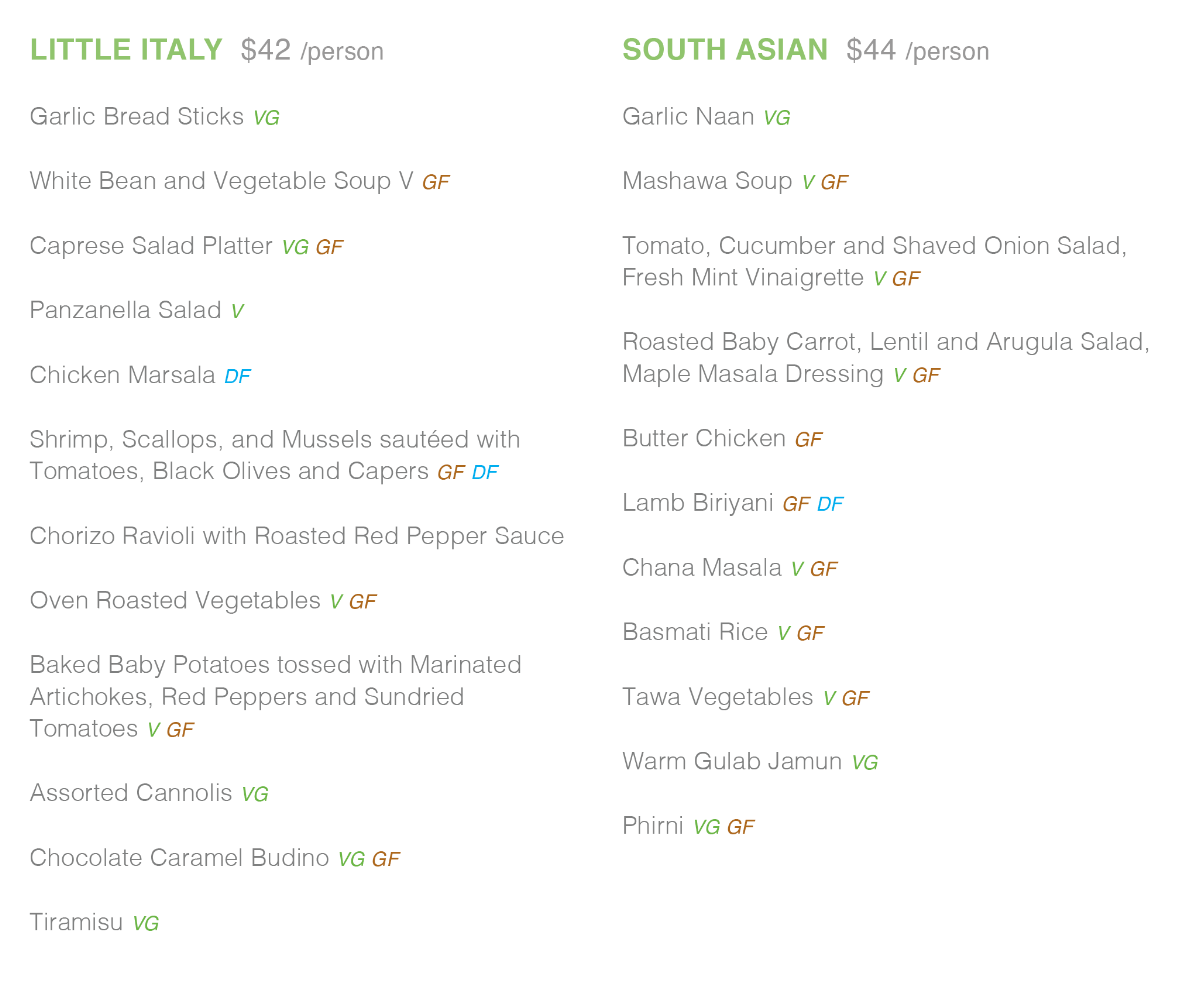Click the VG tag next to Tiramisu
Image resolution: width=1200 pixels, height=982 pixels.
[146, 924]
